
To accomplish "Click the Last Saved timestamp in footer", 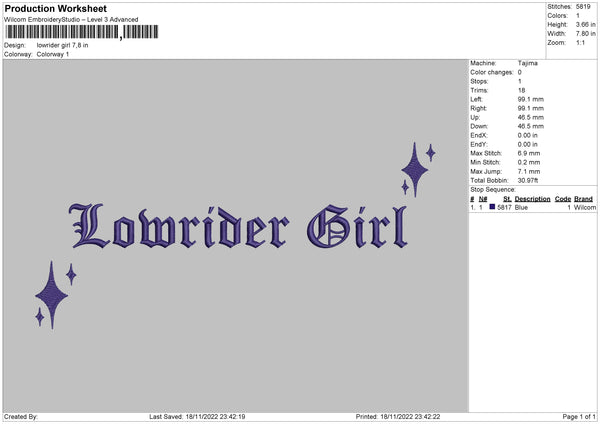I will coord(197,416).
